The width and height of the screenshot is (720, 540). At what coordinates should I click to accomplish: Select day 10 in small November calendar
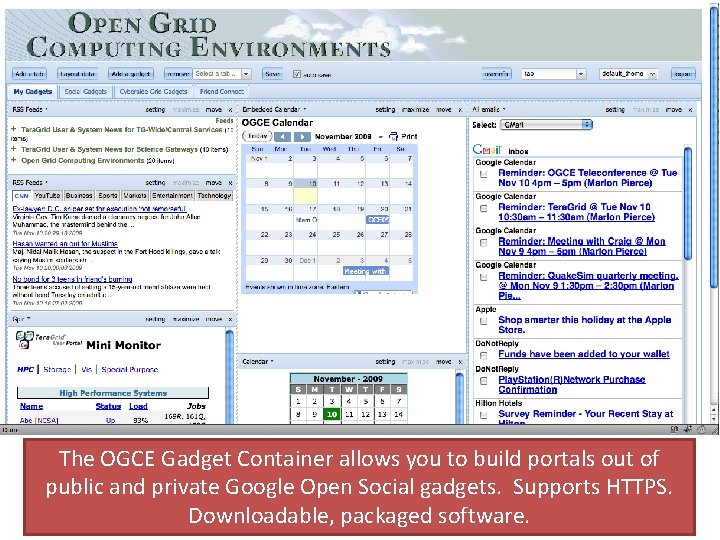click(x=332, y=414)
